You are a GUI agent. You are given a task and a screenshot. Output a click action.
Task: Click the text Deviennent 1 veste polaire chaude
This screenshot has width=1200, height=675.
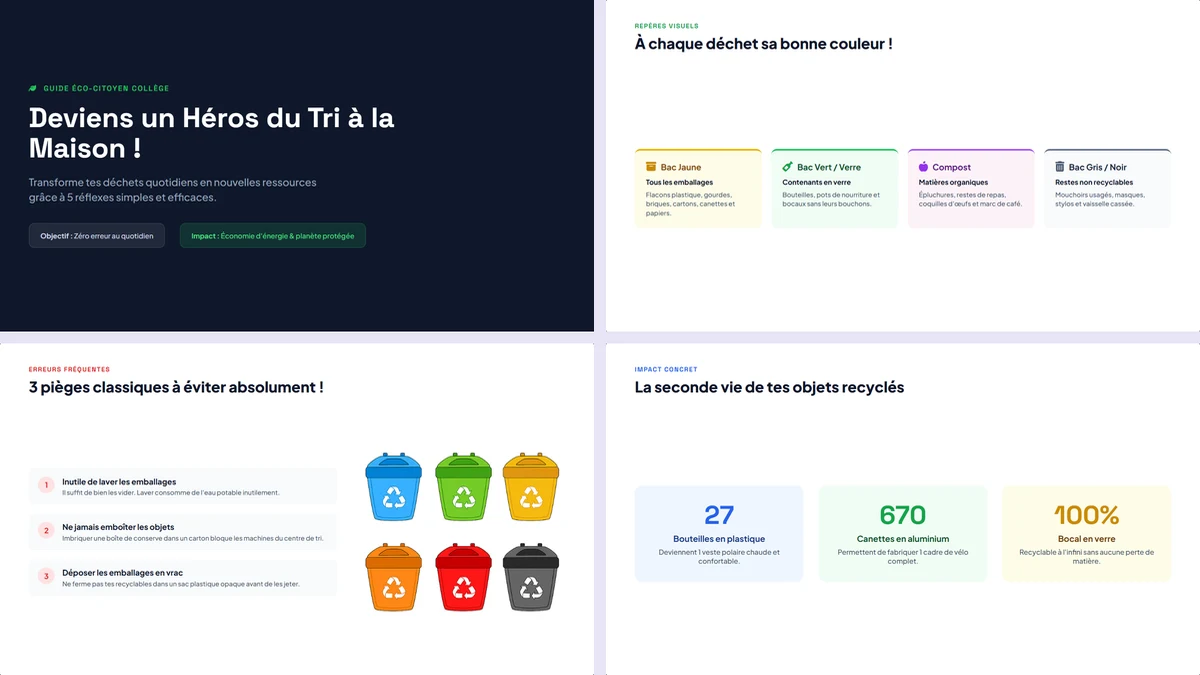pos(719,556)
